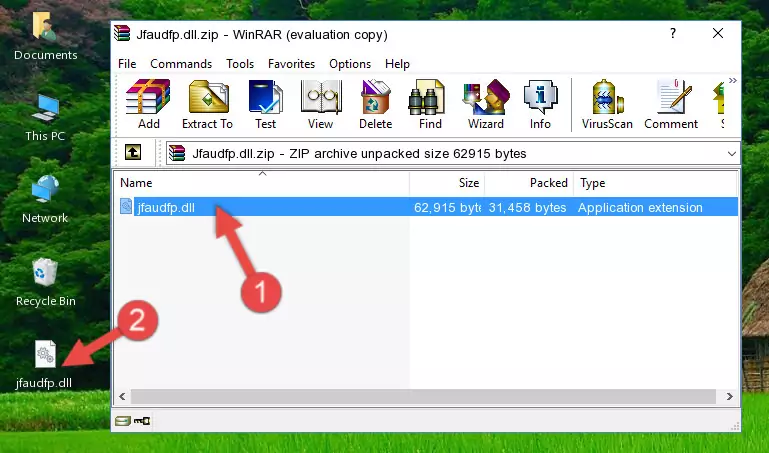Expand hidden toolbar buttons chevron
Viewport: 769px width, 453px height.
click(732, 80)
